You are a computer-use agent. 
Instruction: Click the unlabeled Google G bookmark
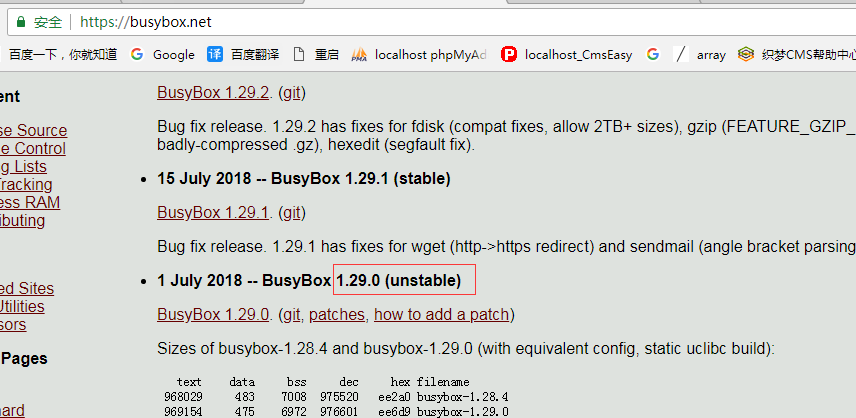(653, 54)
